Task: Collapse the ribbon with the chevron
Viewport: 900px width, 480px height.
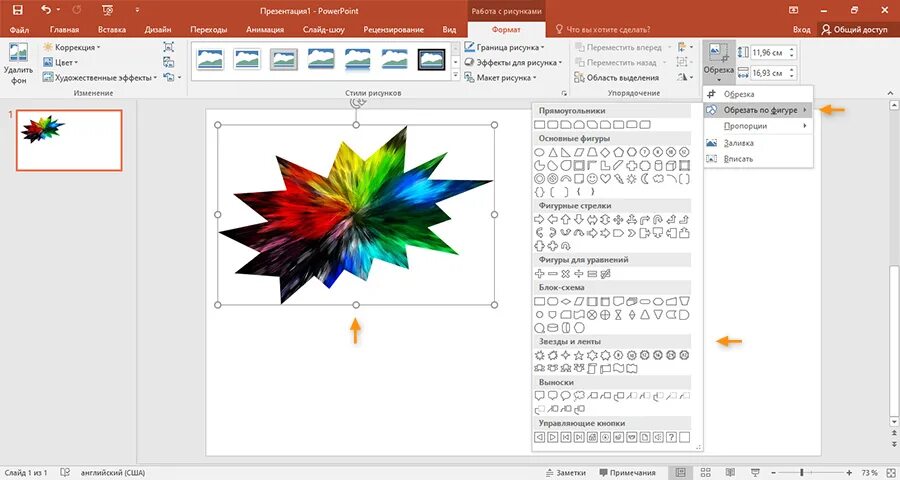Action: [891, 92]
